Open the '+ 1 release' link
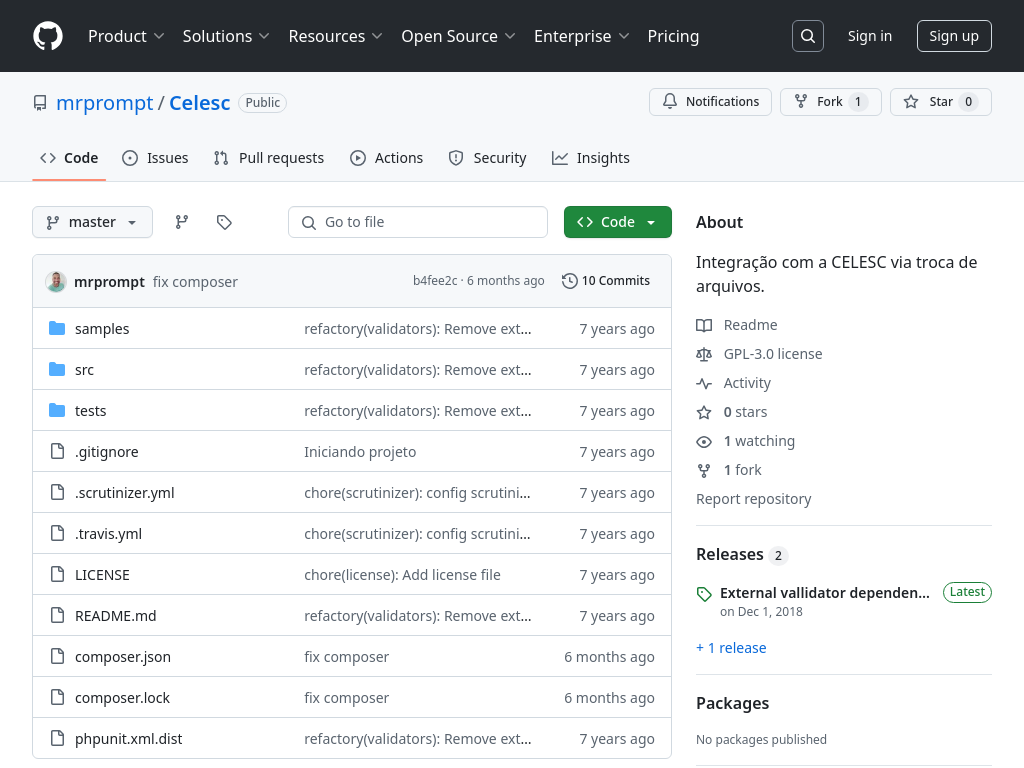Screen dimensions: 1024x768 (731, 648)
